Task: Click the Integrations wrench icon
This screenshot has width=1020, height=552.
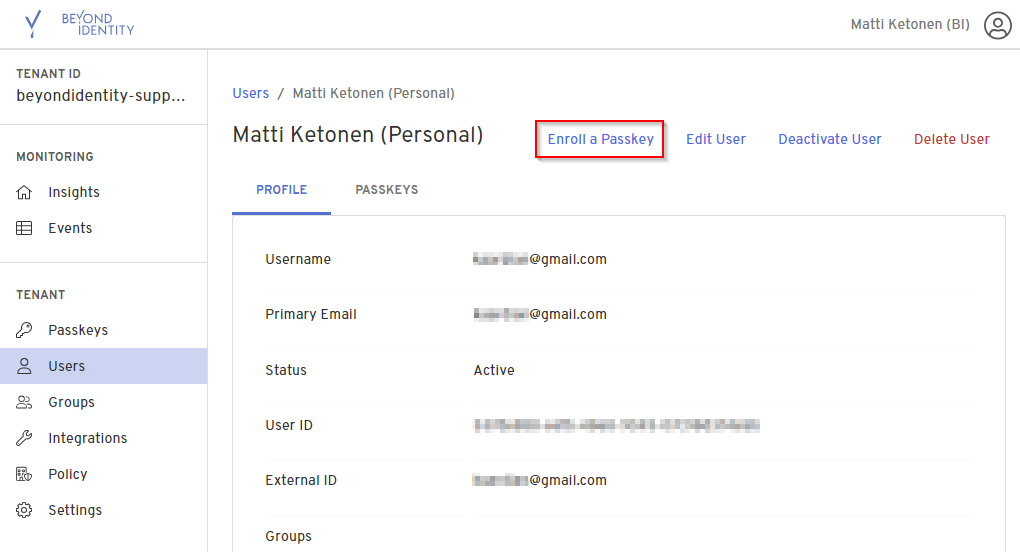Action: pyautogui.click(x=25, y=438)
